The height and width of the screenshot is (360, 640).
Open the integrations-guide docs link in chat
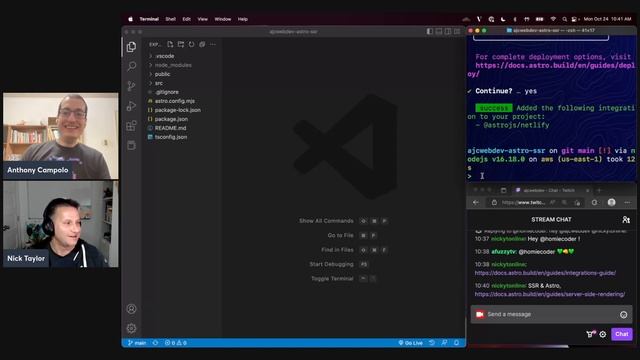click(545, 273)
